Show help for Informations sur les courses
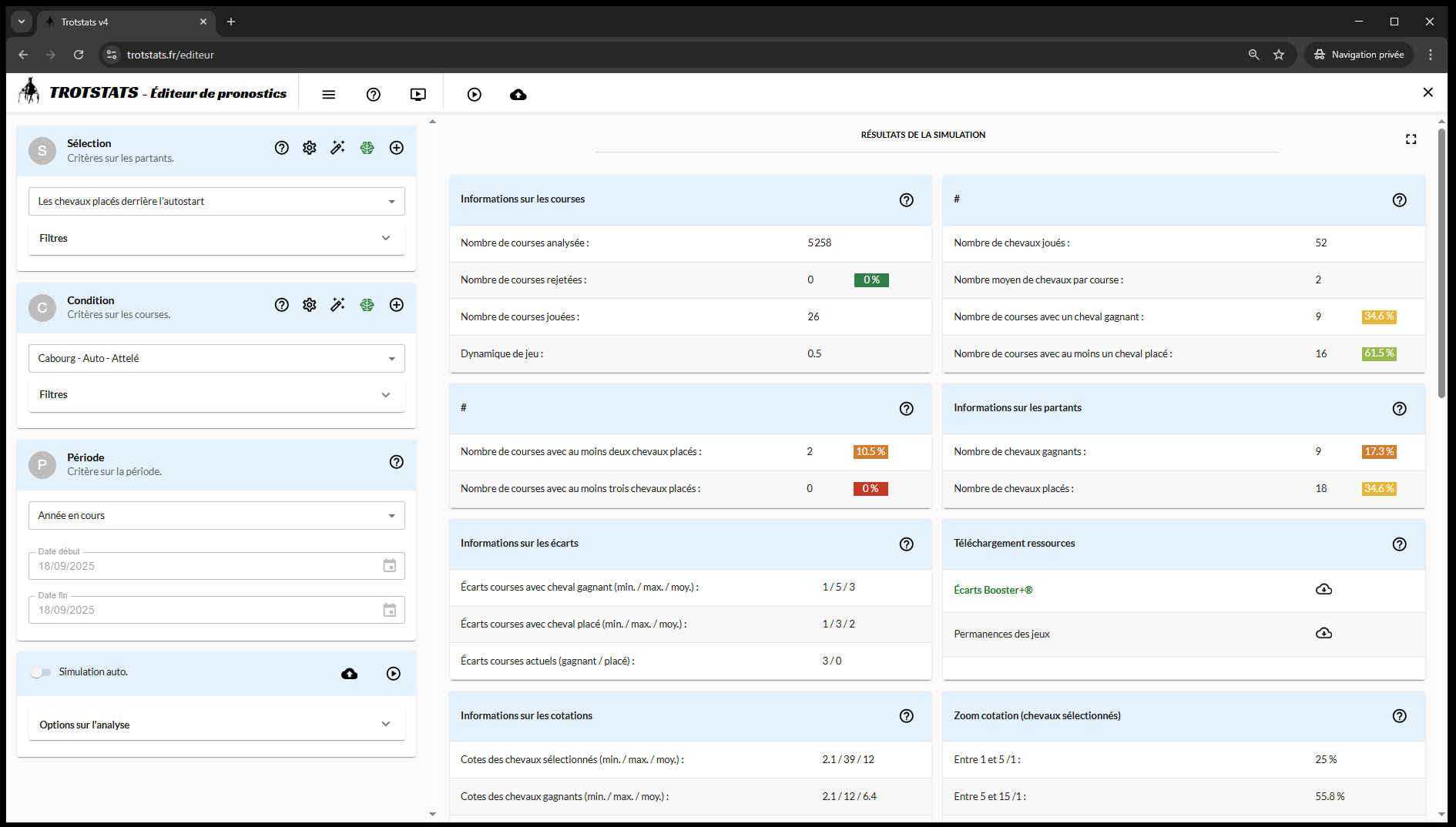The width and height of the screenshot is (1456, 827). [x=906, y=200]
